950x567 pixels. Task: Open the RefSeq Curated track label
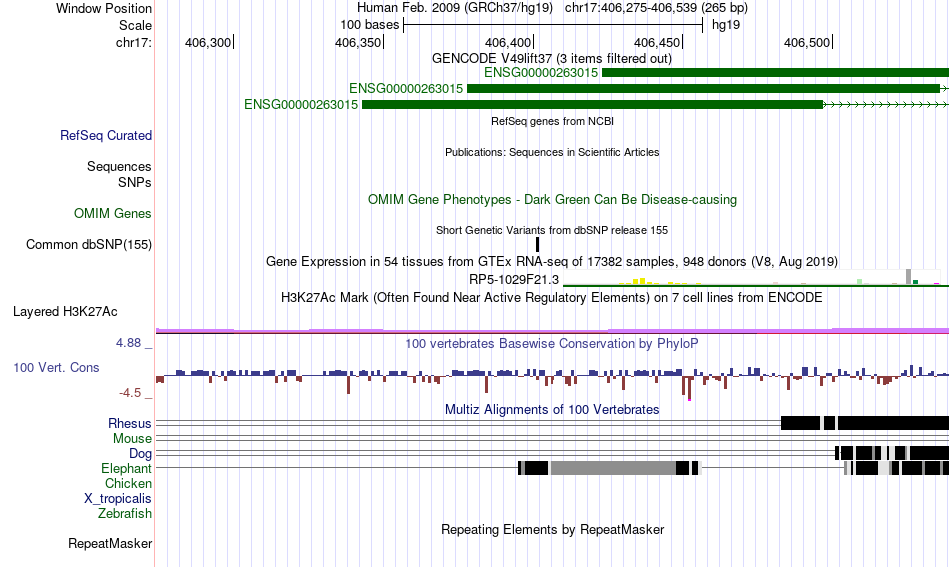tap(106, 135)
